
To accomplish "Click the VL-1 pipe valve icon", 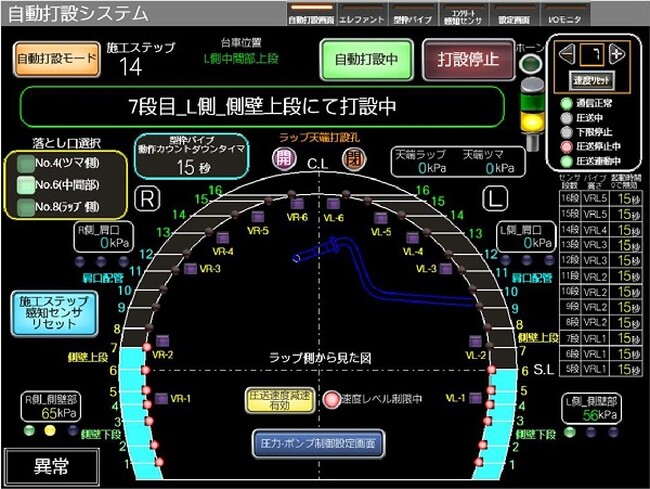I will click(x=475, y=398).
